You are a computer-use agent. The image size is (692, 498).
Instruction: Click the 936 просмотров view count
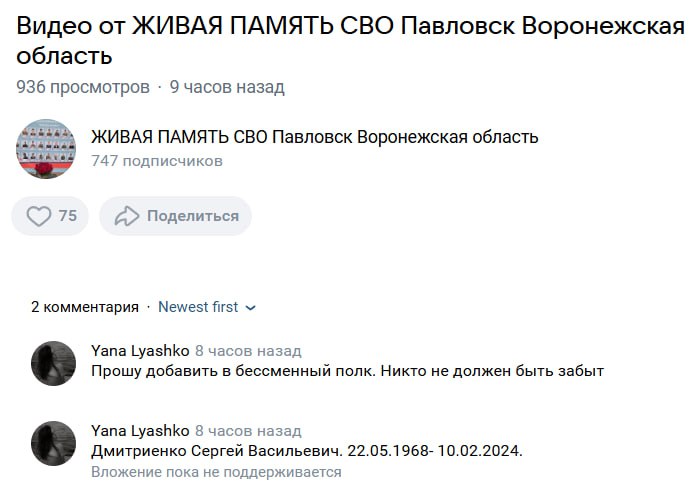[82, 87]
